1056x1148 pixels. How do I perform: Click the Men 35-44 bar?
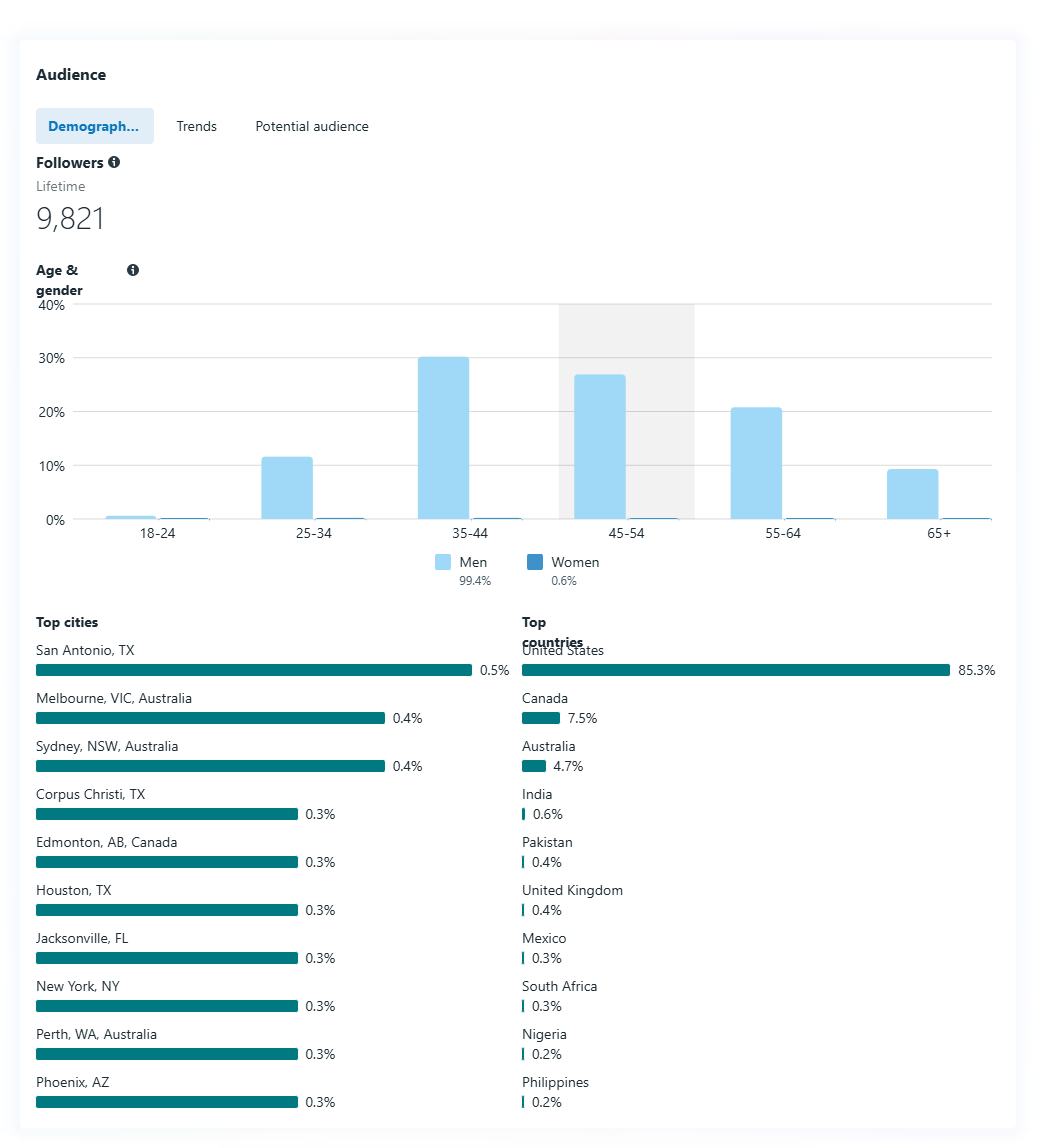click(443, 438)
